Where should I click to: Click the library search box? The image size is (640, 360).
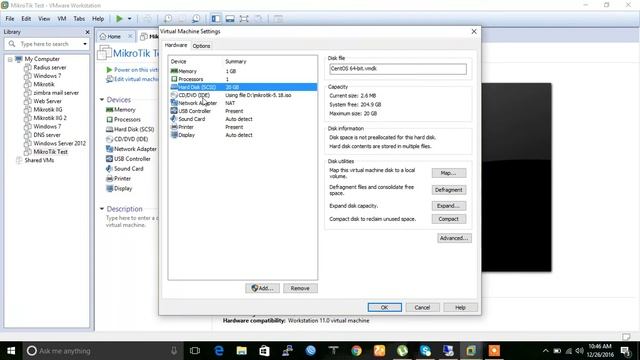point(47,44)
